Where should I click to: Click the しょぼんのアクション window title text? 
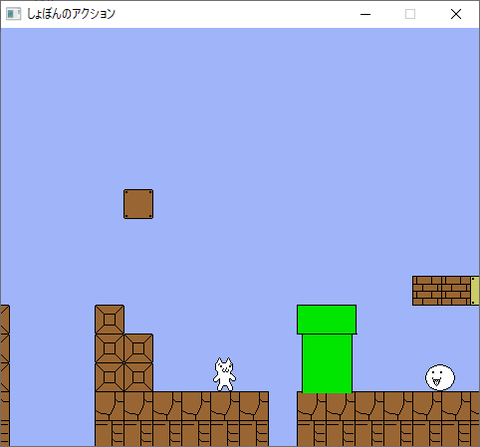coord(71,14)
